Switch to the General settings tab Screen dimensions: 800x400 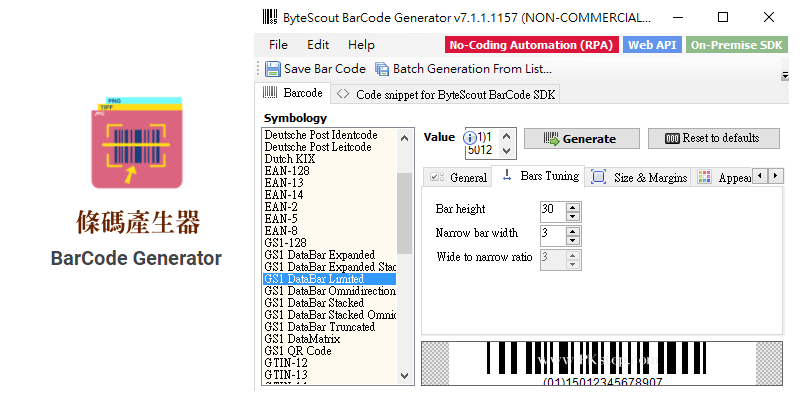458,178
